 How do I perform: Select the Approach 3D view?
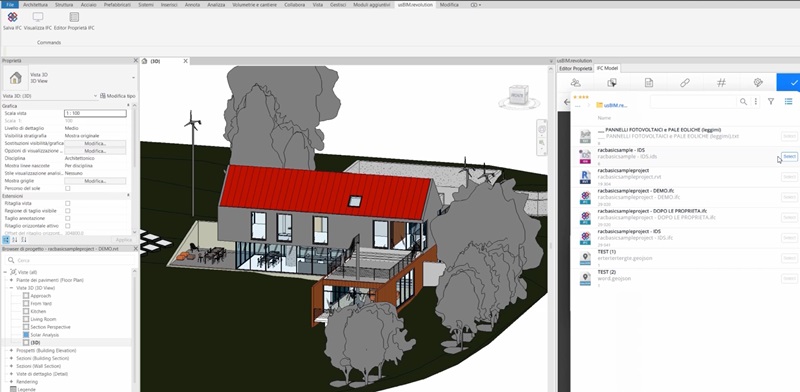click(x=41, y=296)
